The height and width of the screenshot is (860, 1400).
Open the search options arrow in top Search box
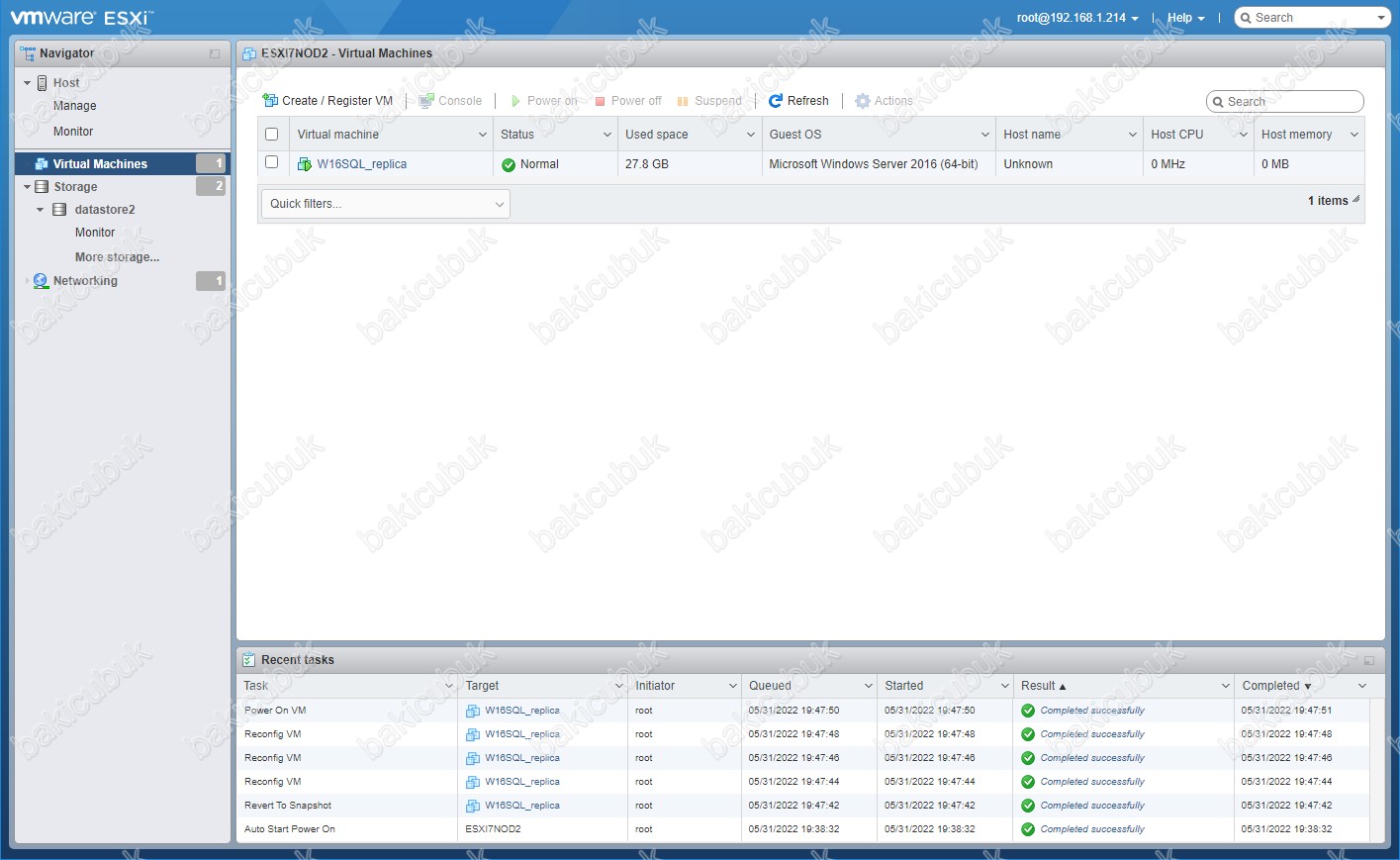[x=1381, y=18]
